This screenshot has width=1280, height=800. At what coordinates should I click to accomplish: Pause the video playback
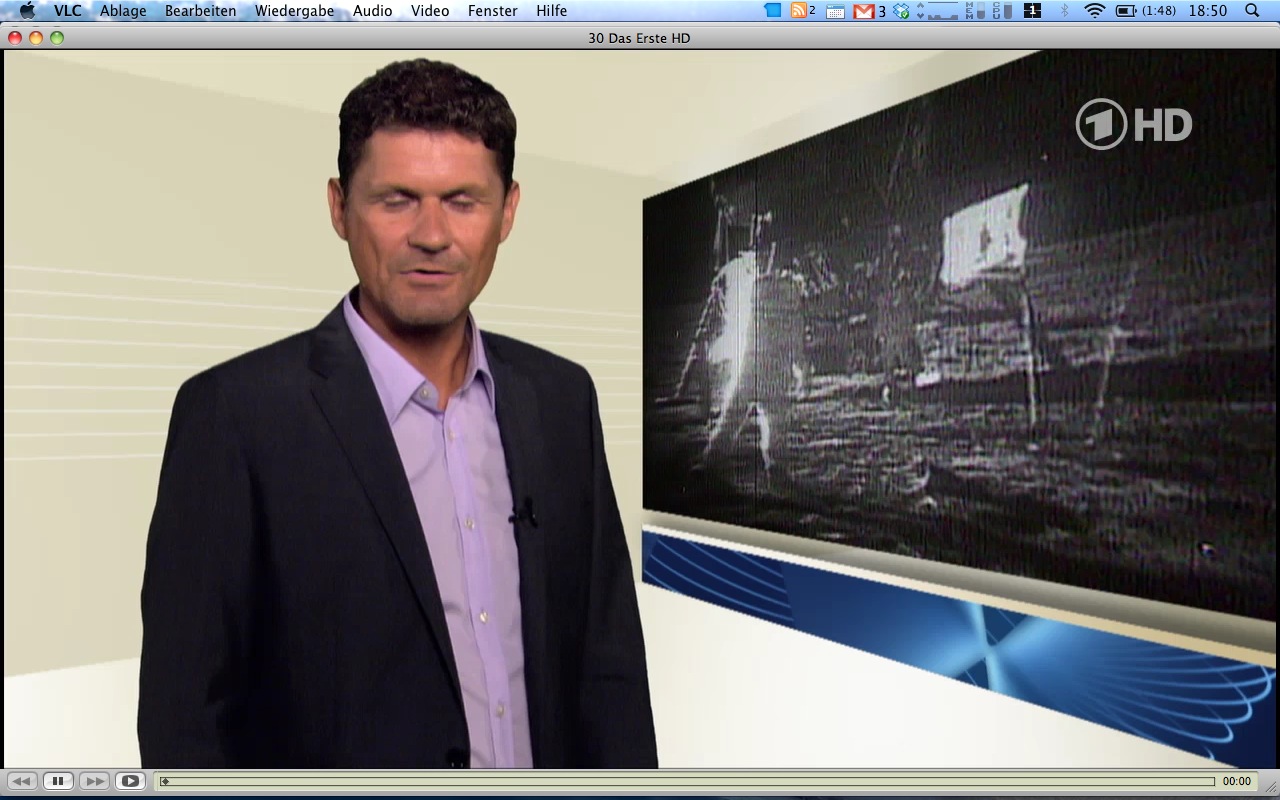[x=58, y=781]
